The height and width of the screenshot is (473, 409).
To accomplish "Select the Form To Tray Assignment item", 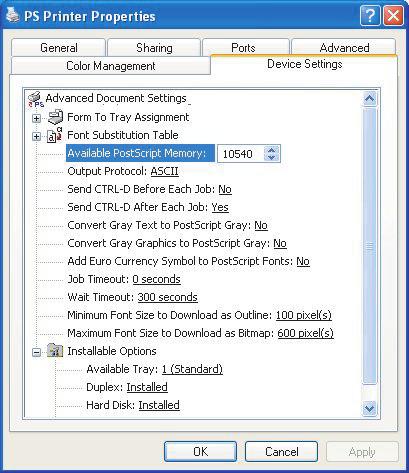I will coord(128,117).
